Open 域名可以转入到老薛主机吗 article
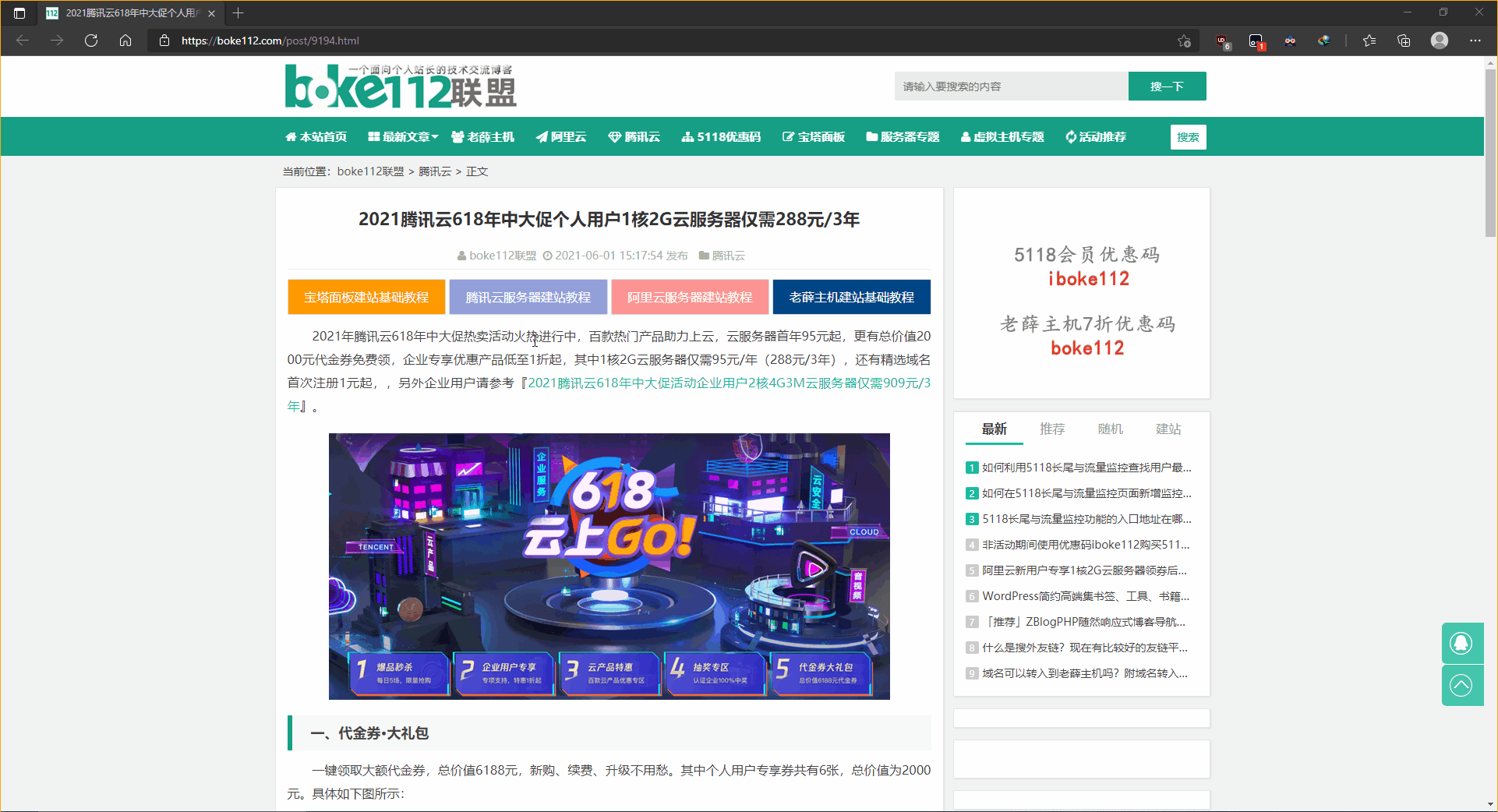The image size is (1498, 812). (x=1085, y=673)
